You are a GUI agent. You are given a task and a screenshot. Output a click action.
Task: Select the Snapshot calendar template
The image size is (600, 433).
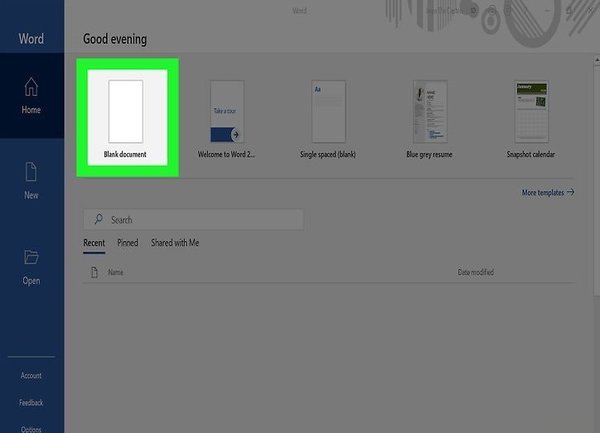(x=531, y=119)
